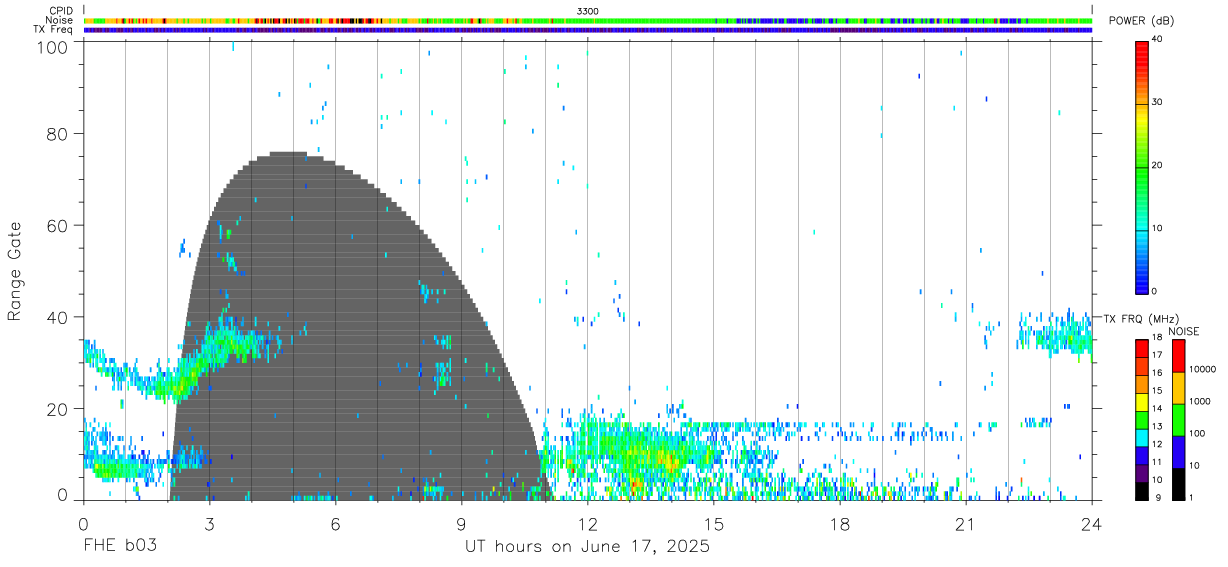
Task: Click the 80 range gate tick label
Action: click(57, 133)
